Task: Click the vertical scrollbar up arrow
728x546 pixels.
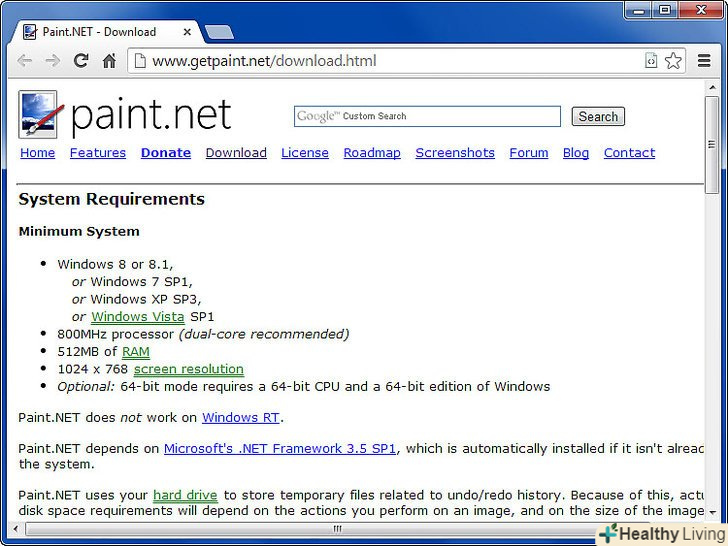Action: (x=712, y=87)
